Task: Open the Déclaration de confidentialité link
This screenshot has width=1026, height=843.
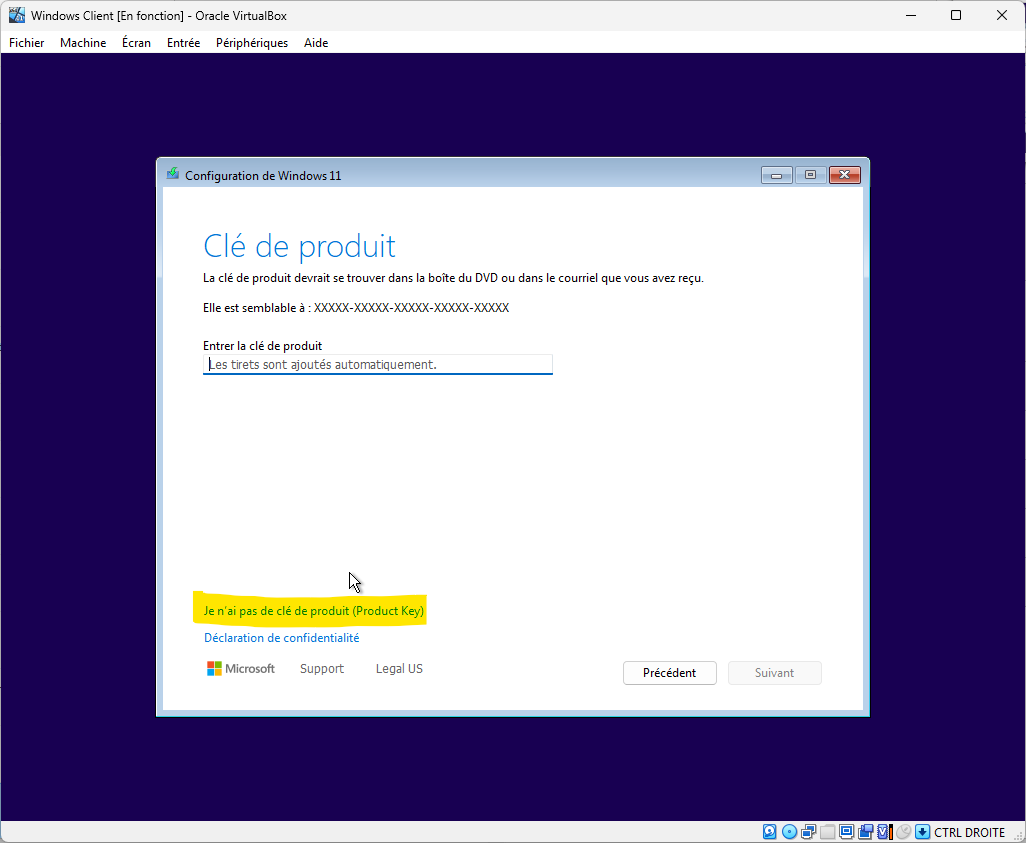Action: click(x=281, y=637)
